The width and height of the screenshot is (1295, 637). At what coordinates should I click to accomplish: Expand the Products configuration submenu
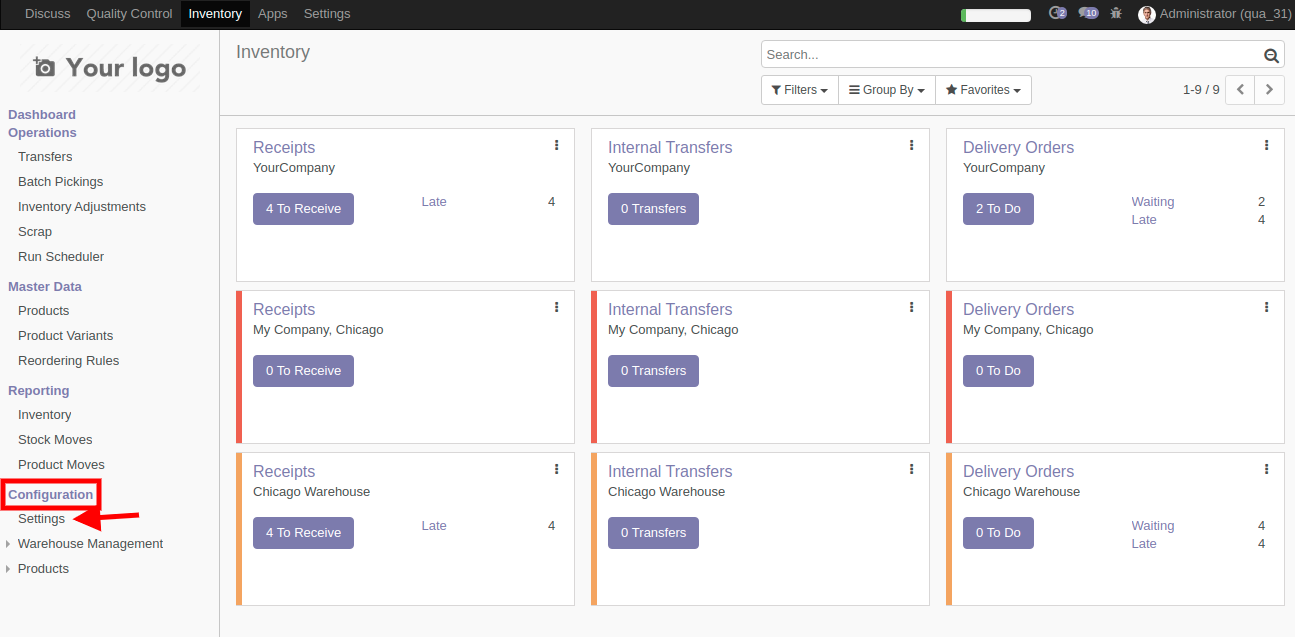pyautogui.click(x=43, y=569)
